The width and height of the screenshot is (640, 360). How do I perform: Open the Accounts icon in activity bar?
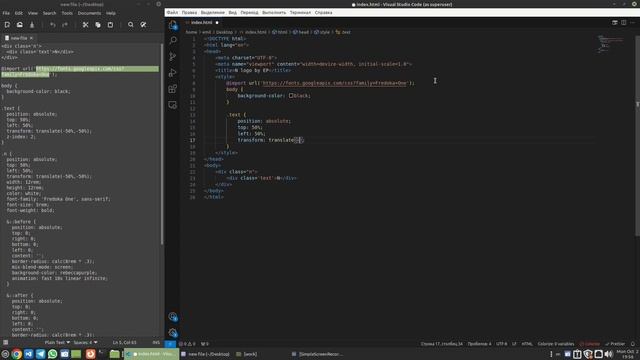tap(173, 317)
